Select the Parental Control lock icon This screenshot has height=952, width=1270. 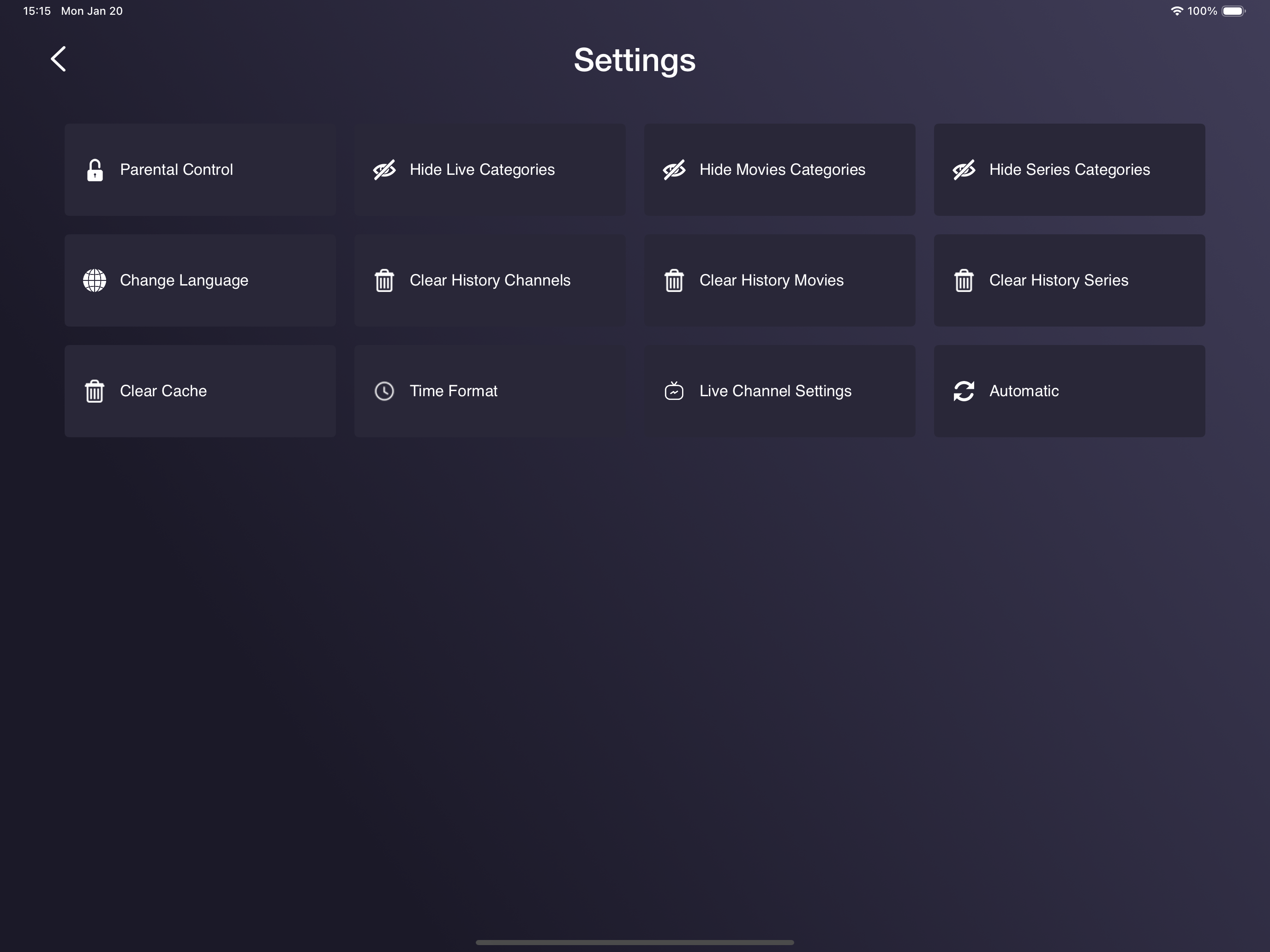95,170
